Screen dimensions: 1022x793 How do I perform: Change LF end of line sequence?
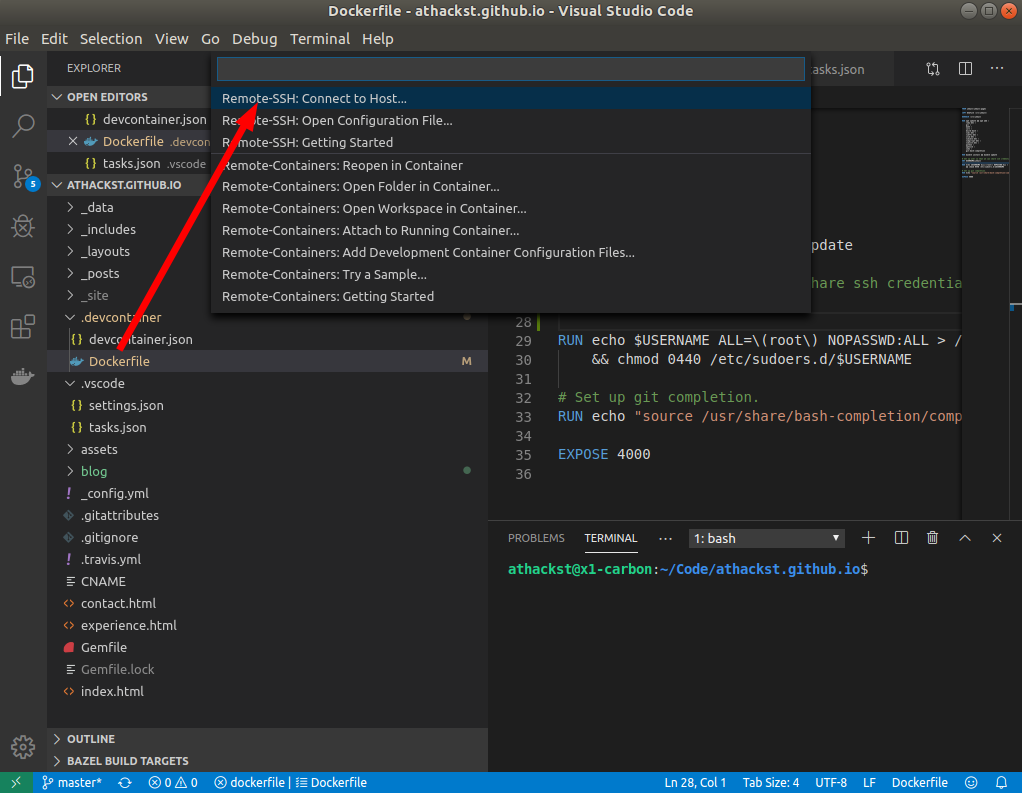pos(869,782)
